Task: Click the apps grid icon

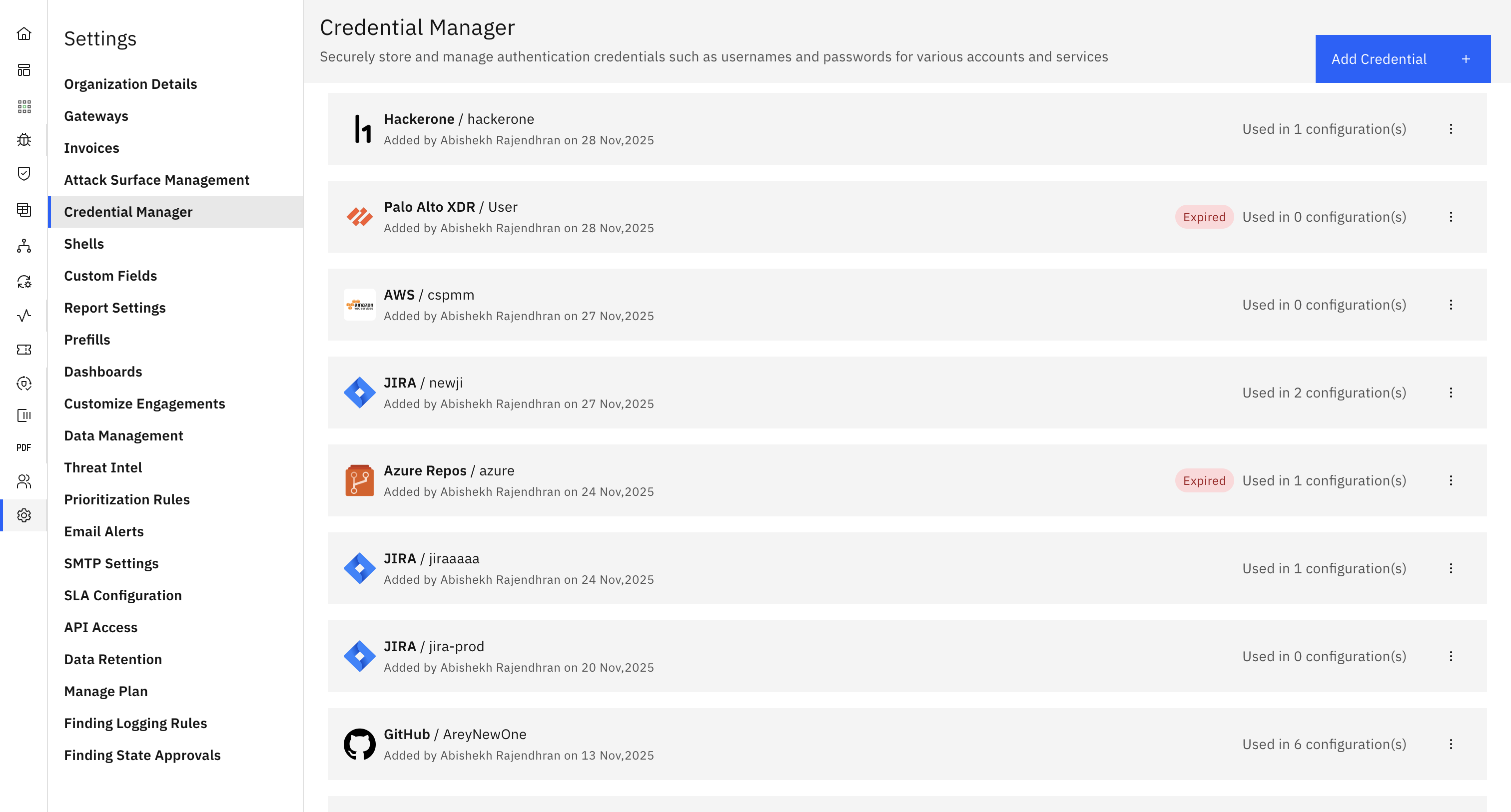Action: [x=24, y=106]
